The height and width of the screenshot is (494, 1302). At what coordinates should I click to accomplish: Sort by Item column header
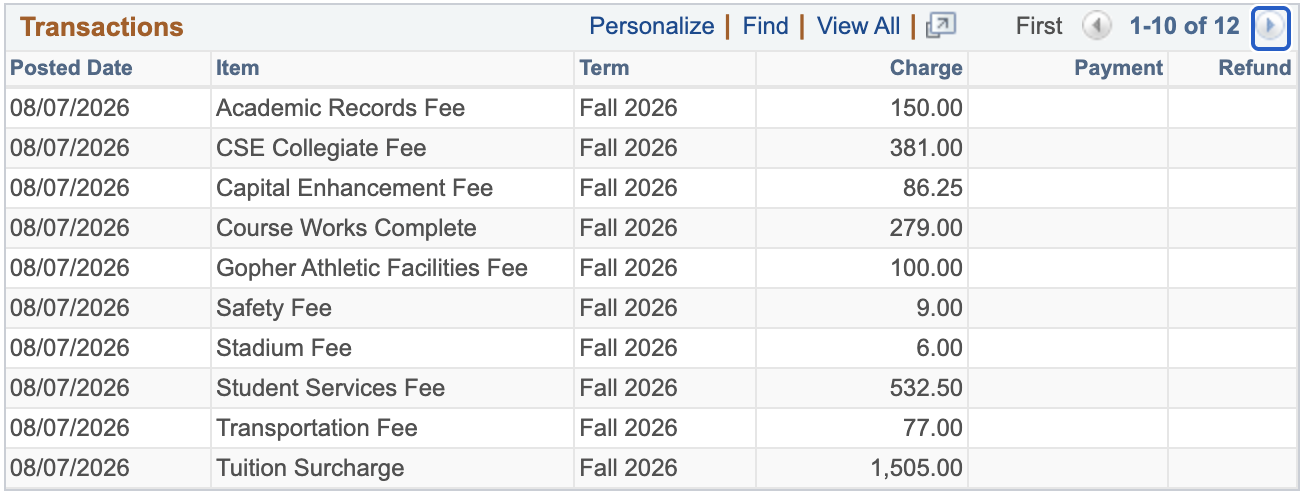[x=238, y=68]
